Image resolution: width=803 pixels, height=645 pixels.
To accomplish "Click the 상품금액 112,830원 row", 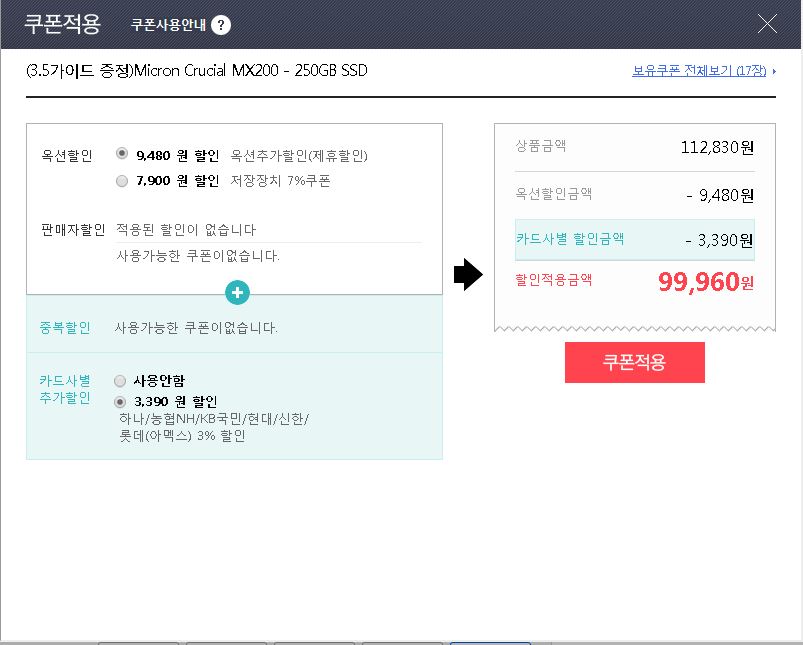I will coord(634,147).
